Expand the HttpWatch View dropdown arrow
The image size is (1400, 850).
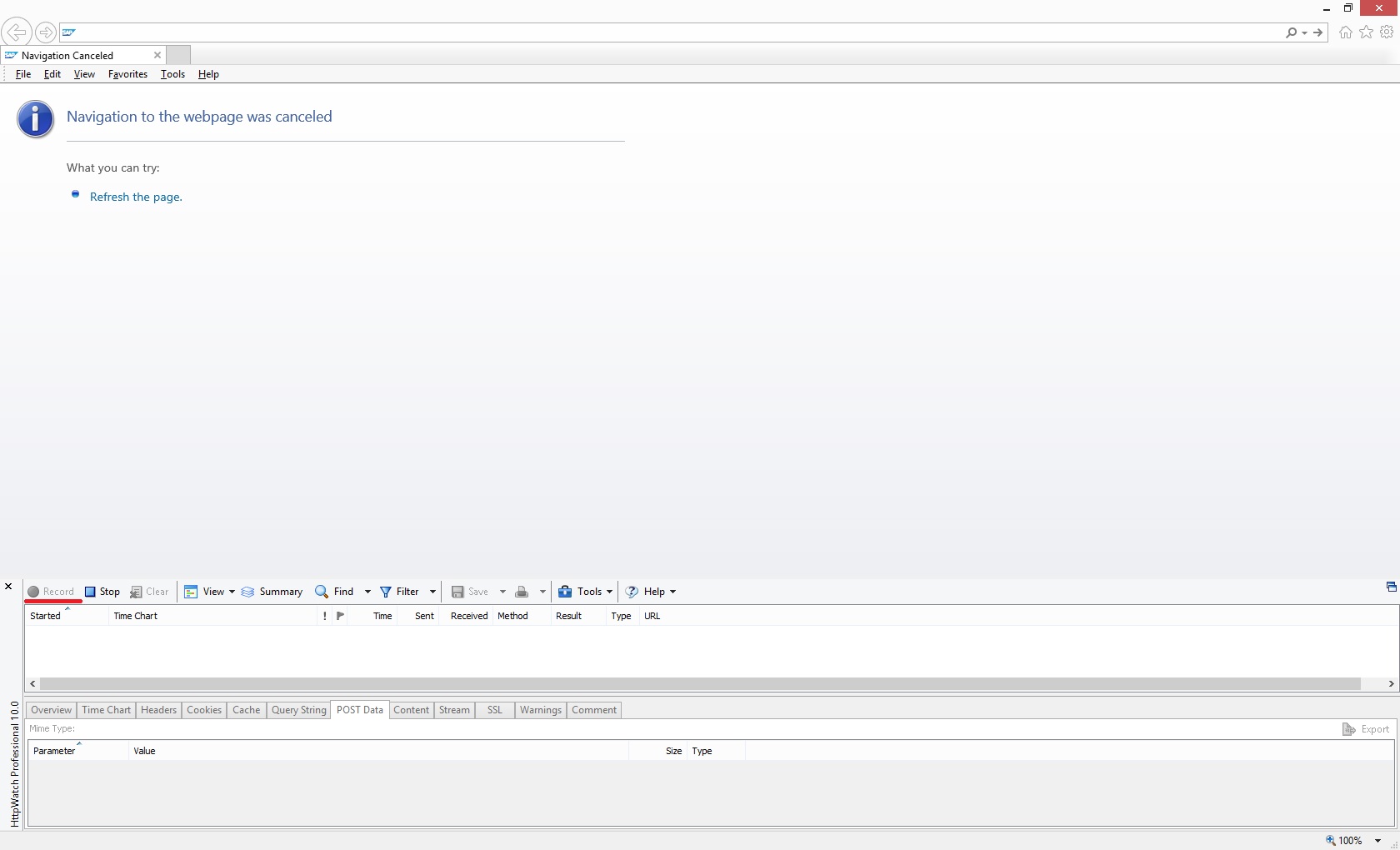[x=232, y=592]
